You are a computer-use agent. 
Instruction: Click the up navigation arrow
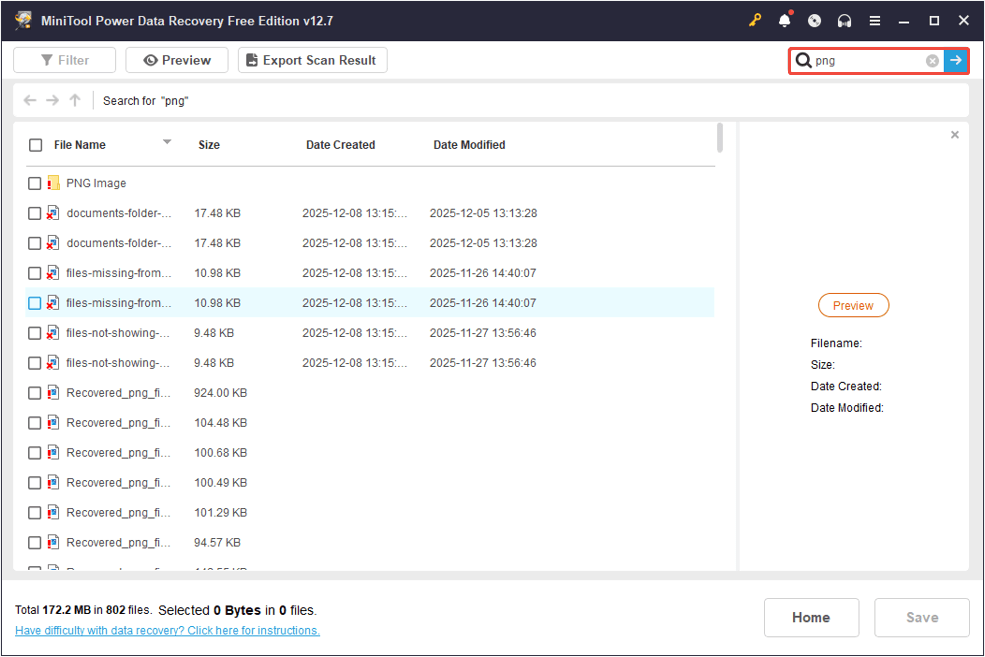click(x=74, y=100)
